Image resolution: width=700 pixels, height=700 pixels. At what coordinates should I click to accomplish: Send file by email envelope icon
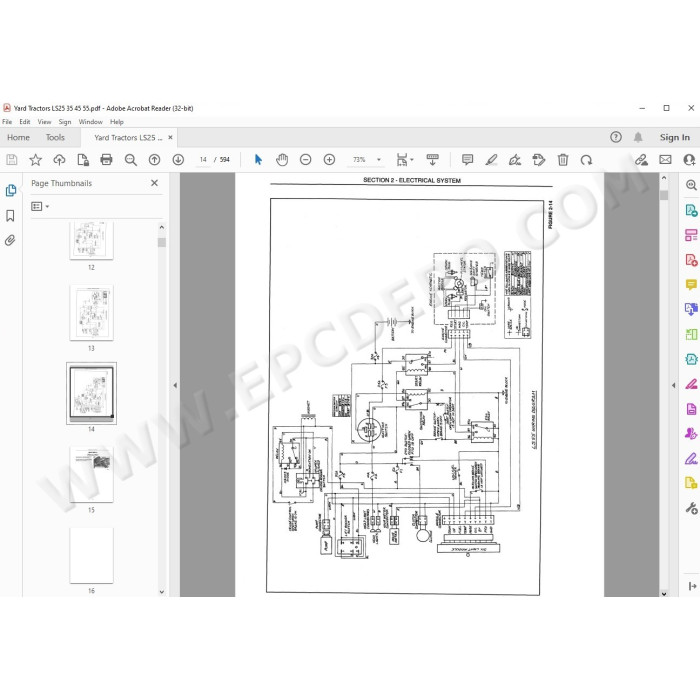click(665, 159)
